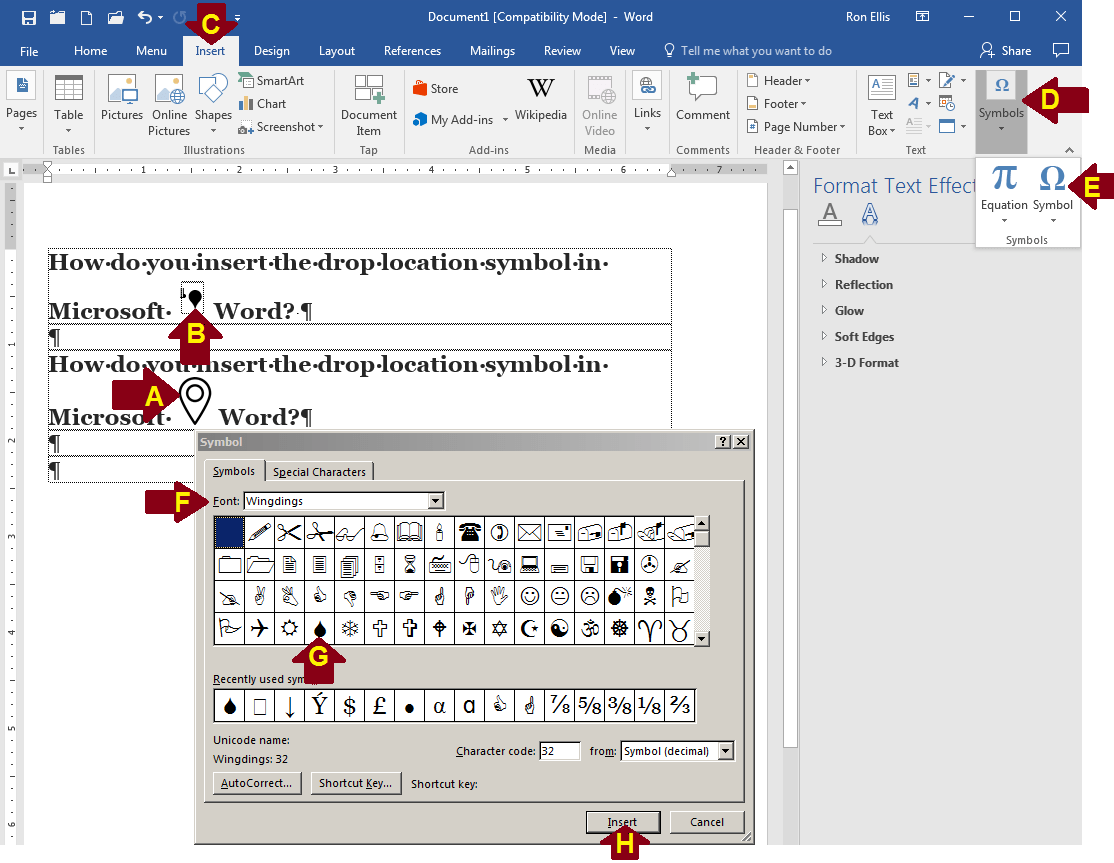Screen dimensions: 1114x863
Task: Open the Footer dropdown
Action: (777, 104)
